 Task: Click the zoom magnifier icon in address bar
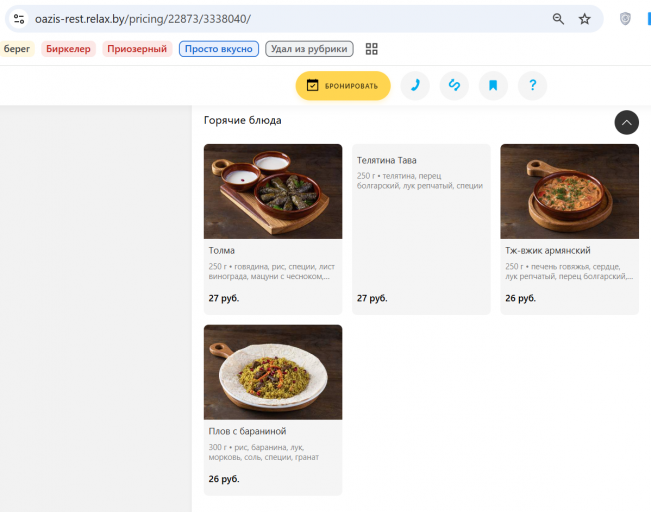(x=558, y=19)
